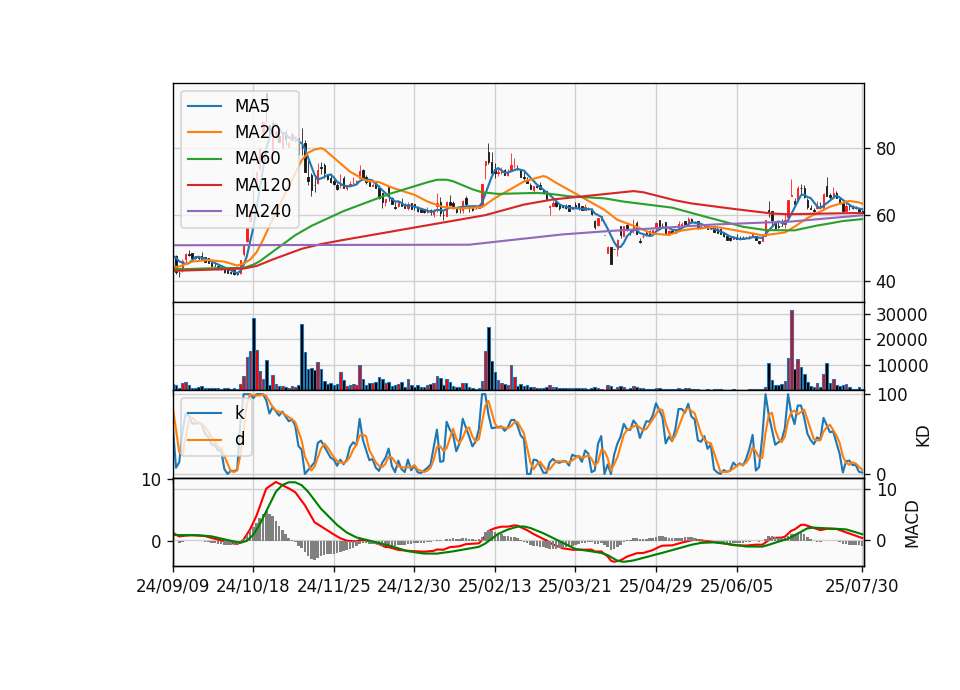This screenshot has height=690, width=960.
Task: Click the KD axis title
Action: [923, 436]
